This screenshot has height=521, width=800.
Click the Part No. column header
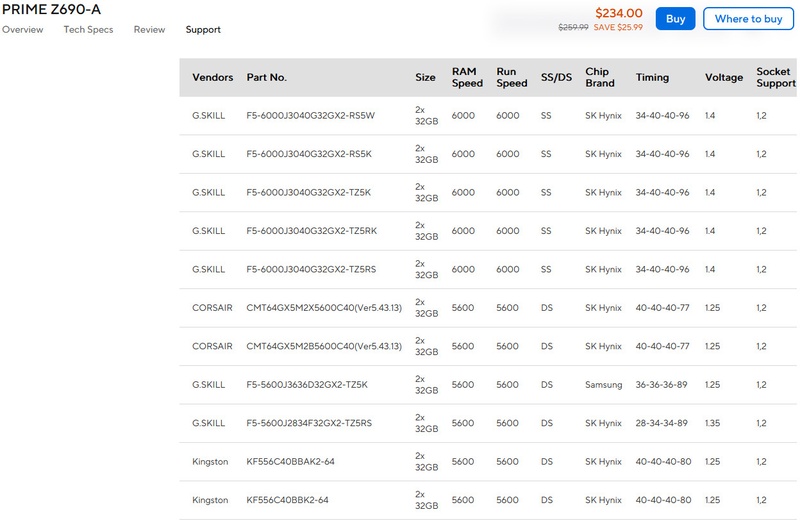[266, 77]
